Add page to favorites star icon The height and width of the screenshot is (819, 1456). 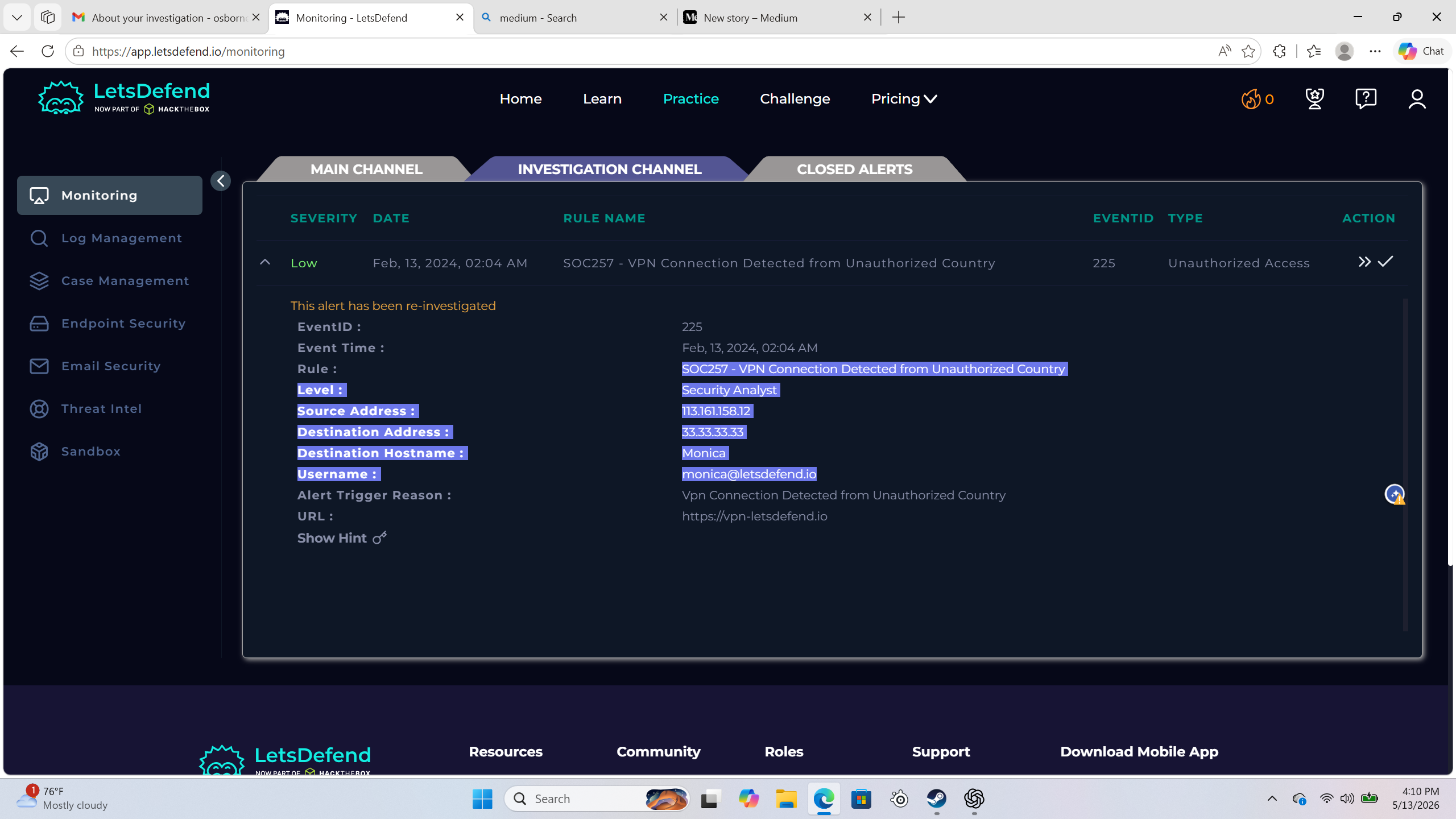coord(1248,51)
